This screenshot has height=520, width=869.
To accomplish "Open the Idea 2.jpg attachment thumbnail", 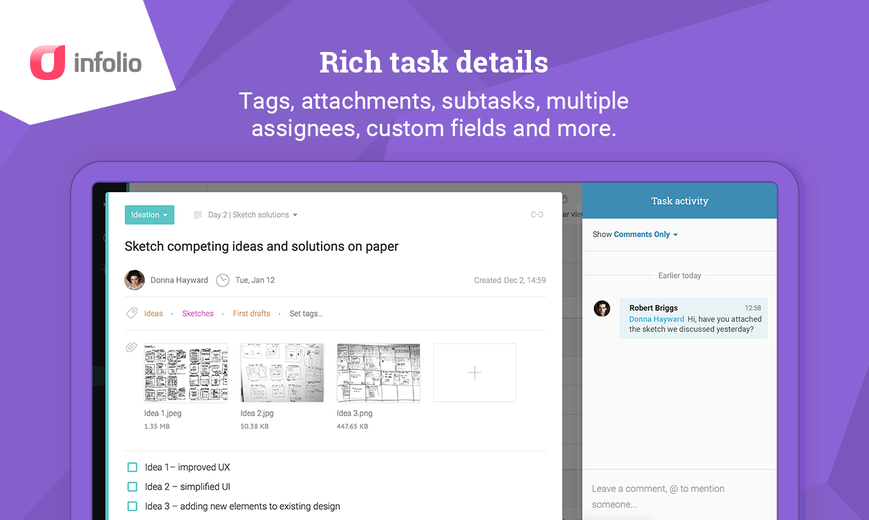I will pyautogui.click(x=282, y=373).
